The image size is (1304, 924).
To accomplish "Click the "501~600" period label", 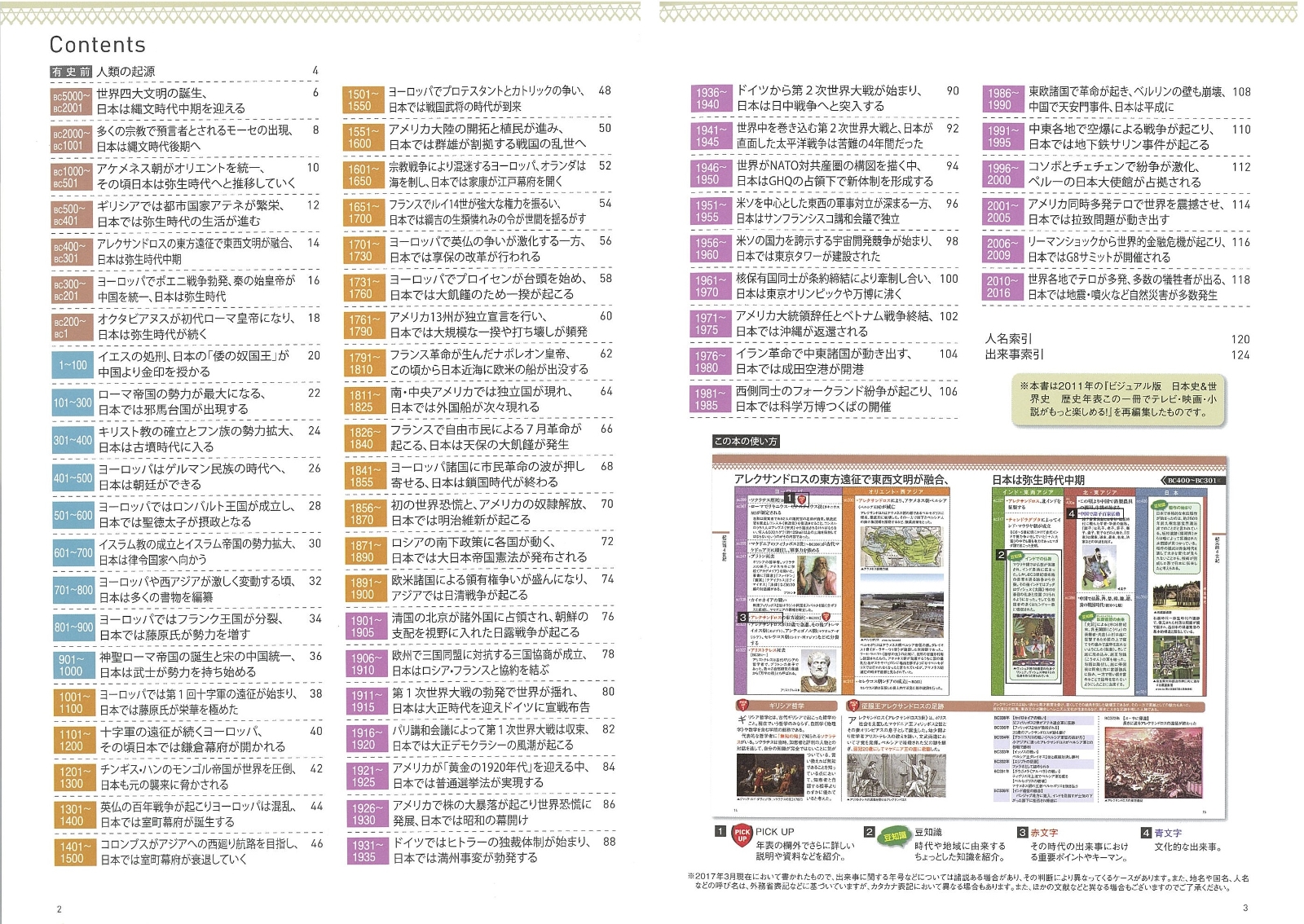I will tap(73, 516).
